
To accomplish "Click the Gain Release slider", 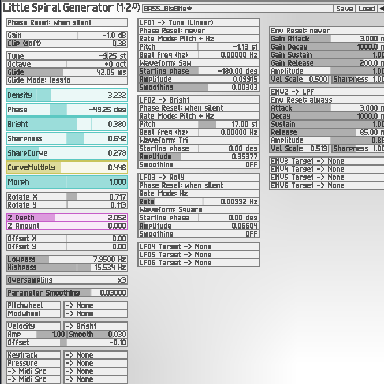I will (x=327, y=63).
